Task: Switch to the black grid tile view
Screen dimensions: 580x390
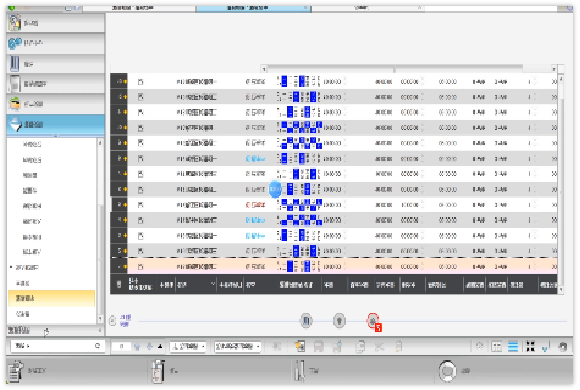Action: pos(530,346)
